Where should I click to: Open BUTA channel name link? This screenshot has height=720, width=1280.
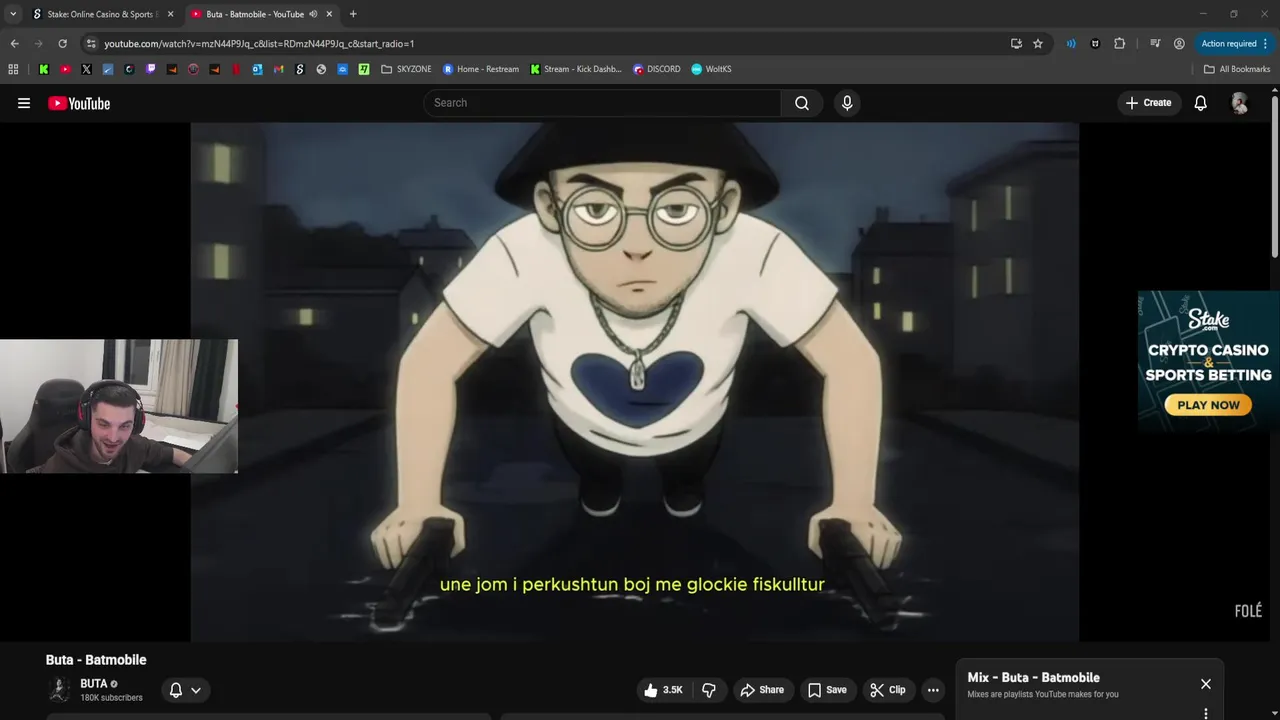coord(93,684)
